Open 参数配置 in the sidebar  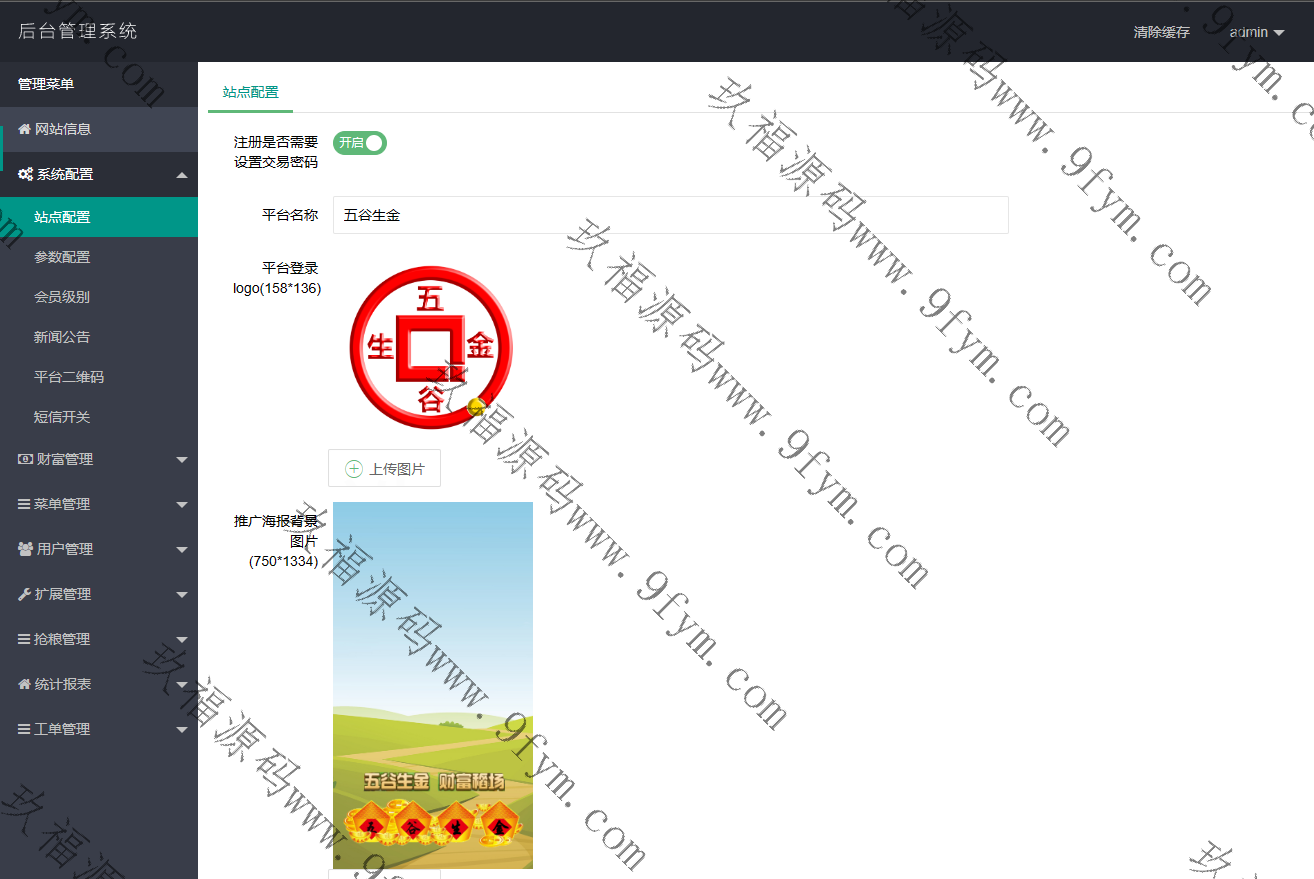[62, 257]
